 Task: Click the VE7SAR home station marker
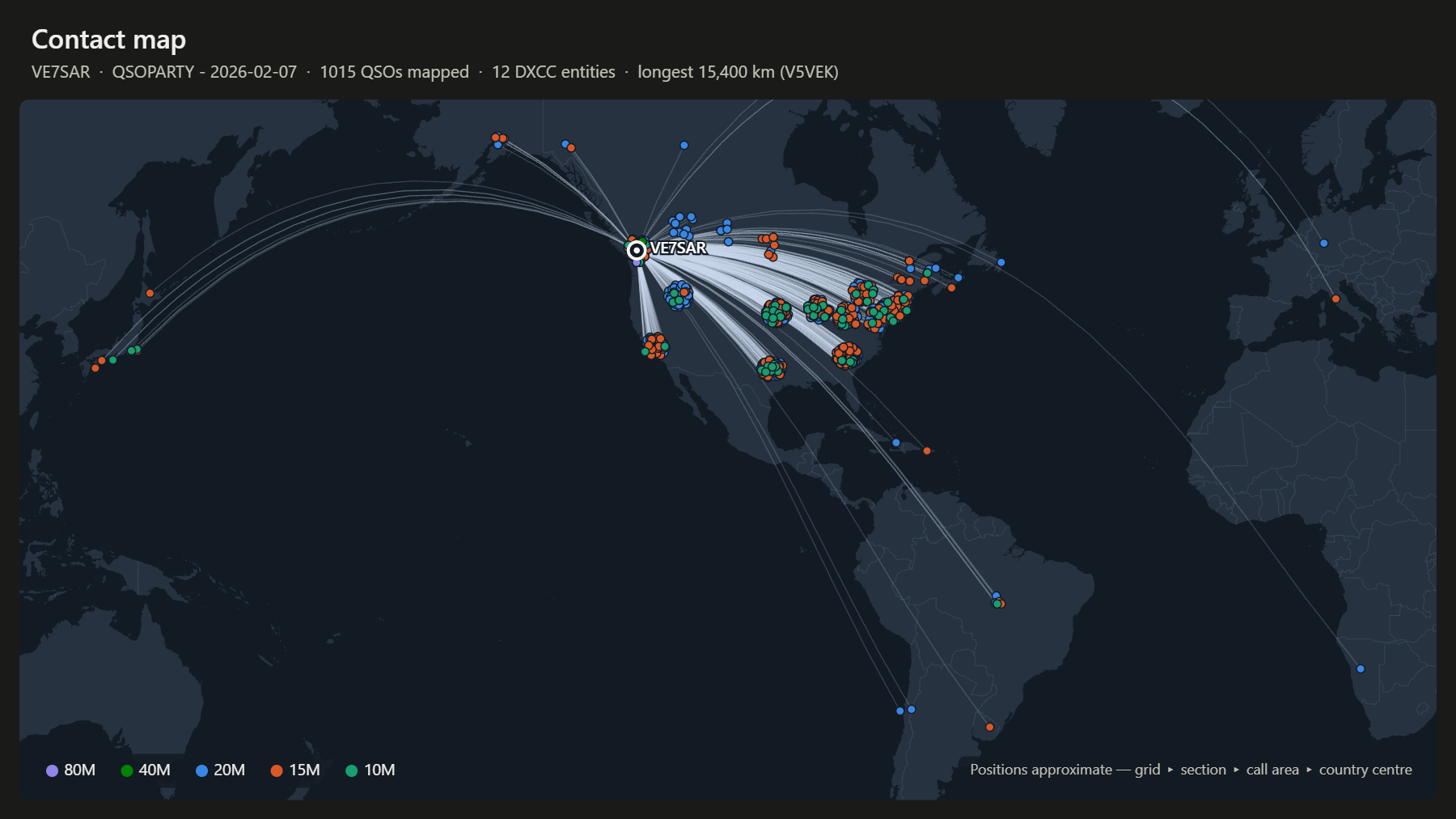[637, 250]
